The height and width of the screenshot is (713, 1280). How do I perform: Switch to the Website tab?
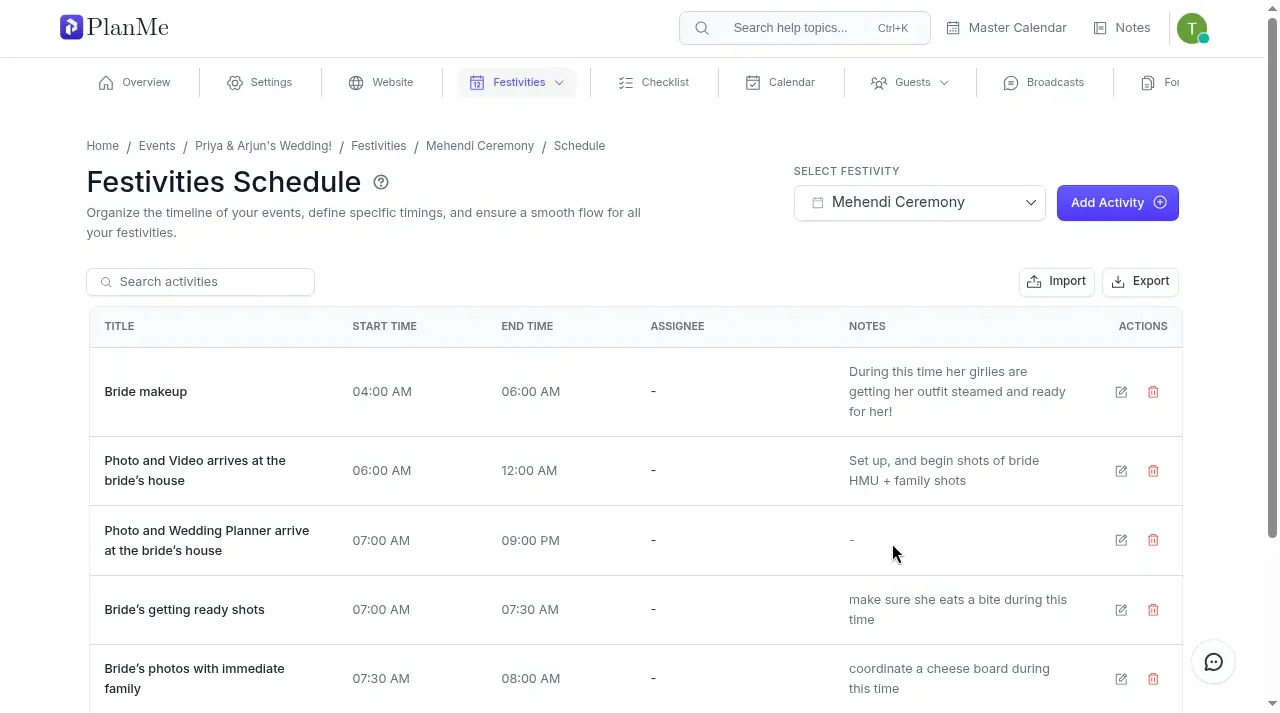click(381, 83)
